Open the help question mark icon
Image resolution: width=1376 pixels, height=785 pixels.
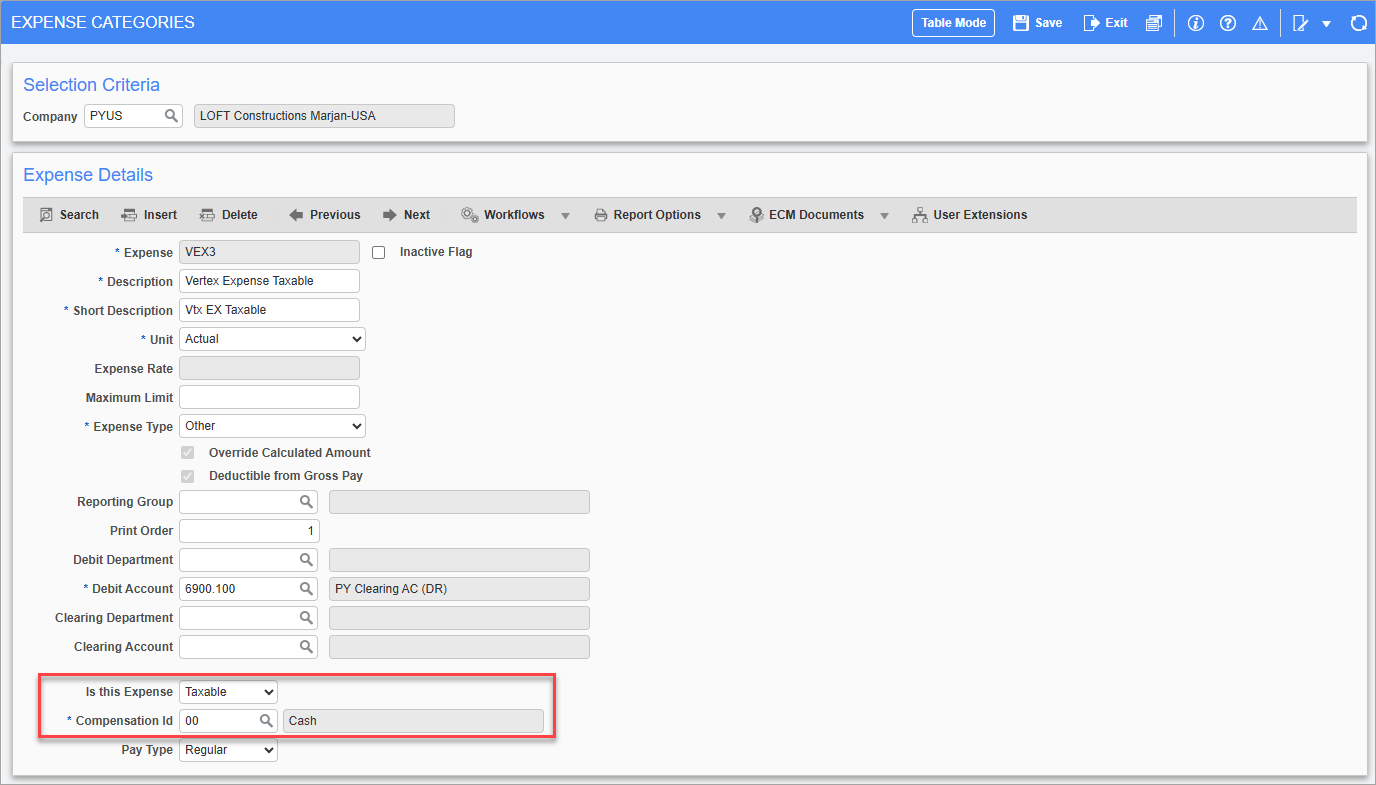pyautogui.click(x=1228, y=23)
